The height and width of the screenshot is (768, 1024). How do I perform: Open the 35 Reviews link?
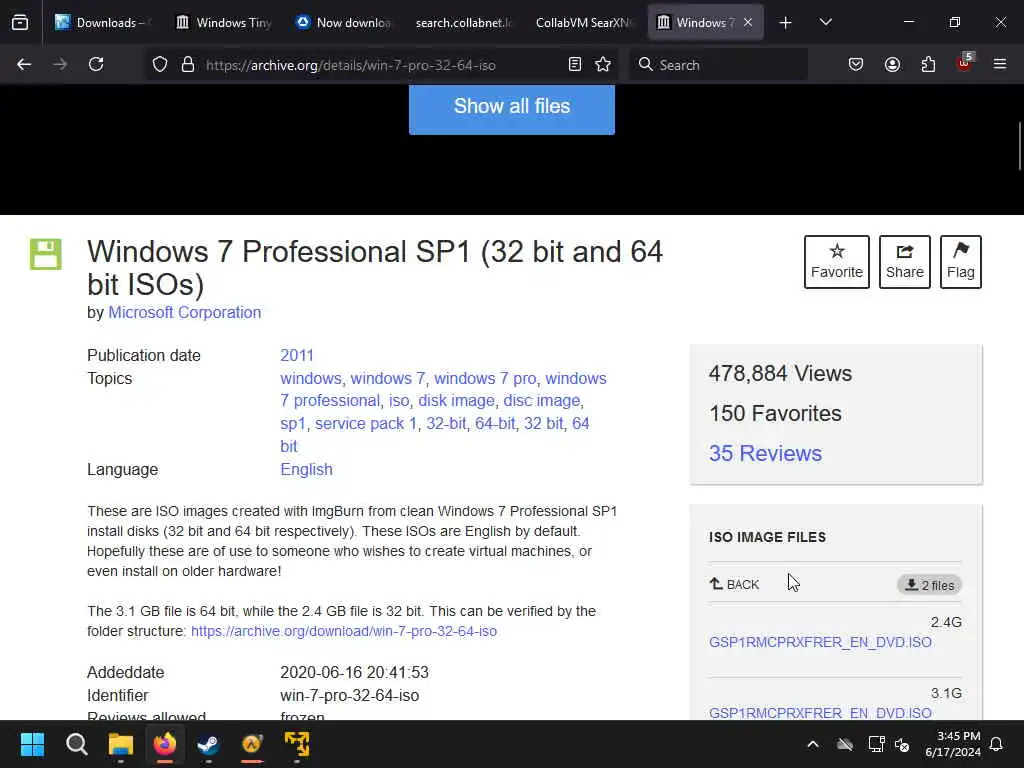[765, 453]
